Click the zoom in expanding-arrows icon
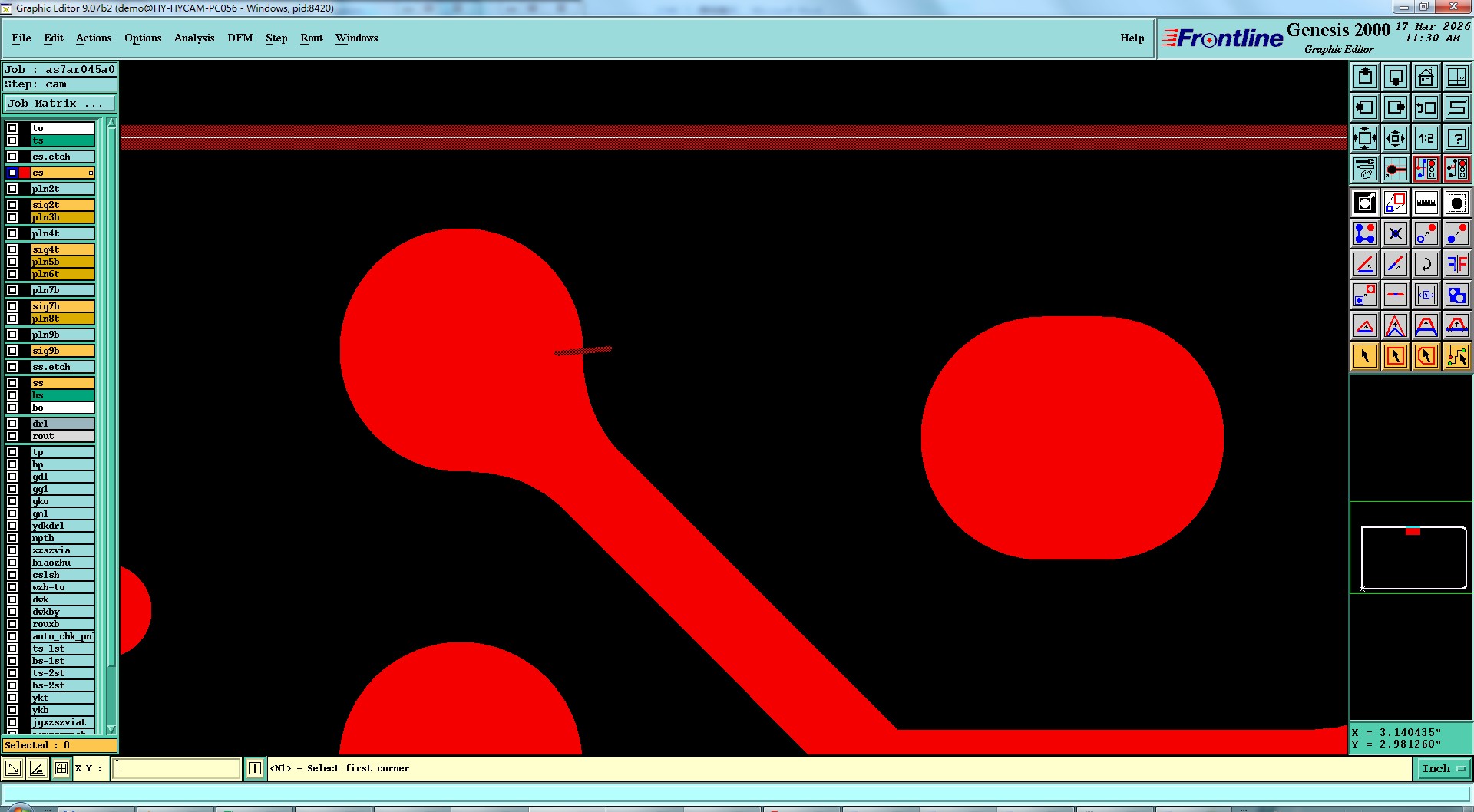 pyautogui.click(x=1365, y=138)
